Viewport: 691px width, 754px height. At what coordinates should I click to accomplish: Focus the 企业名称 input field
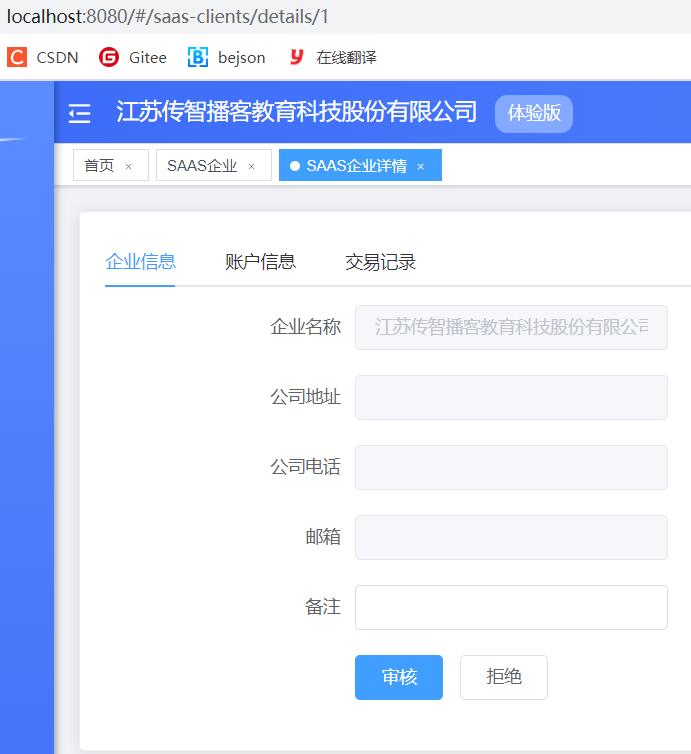click(x=511, y=327)
